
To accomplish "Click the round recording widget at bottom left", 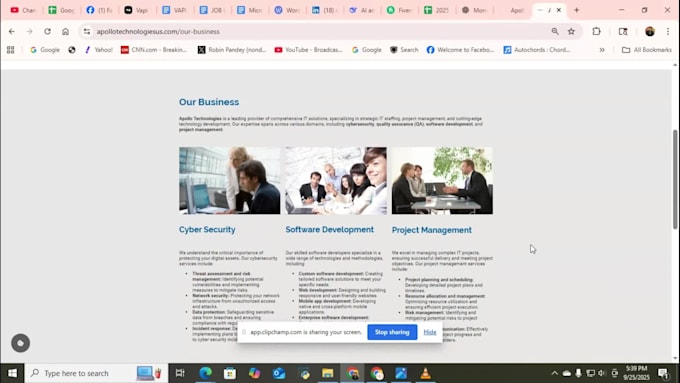I will click(x=20, y=343).
